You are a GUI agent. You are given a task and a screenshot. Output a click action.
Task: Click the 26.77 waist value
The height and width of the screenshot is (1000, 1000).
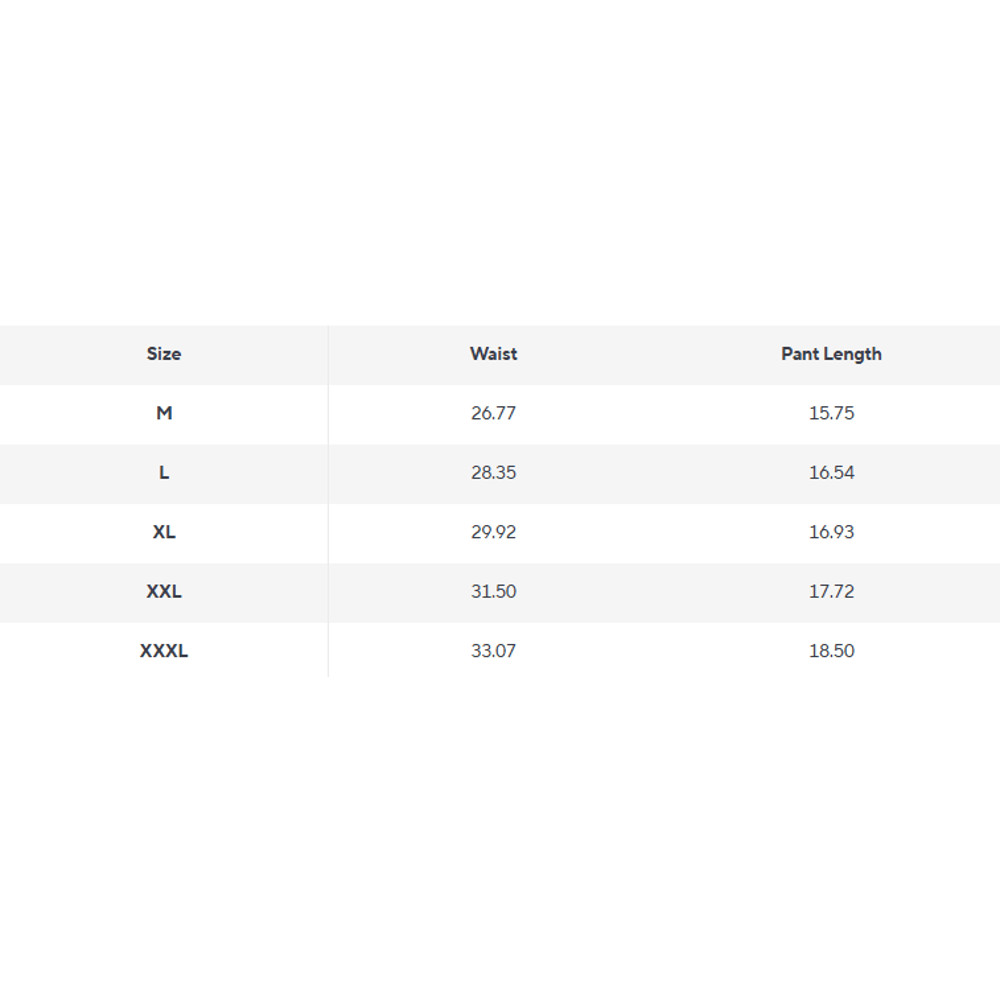(x=494, y=413)
